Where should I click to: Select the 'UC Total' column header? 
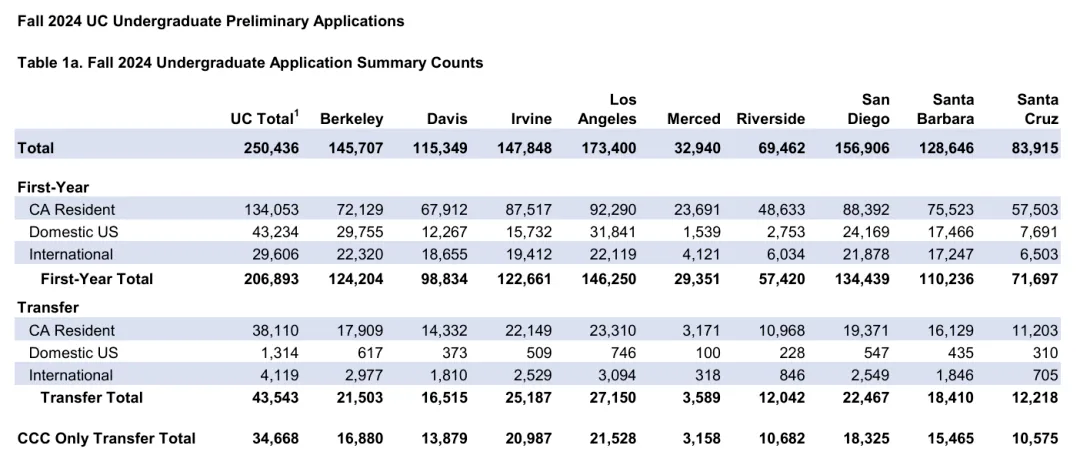(263, 119)
